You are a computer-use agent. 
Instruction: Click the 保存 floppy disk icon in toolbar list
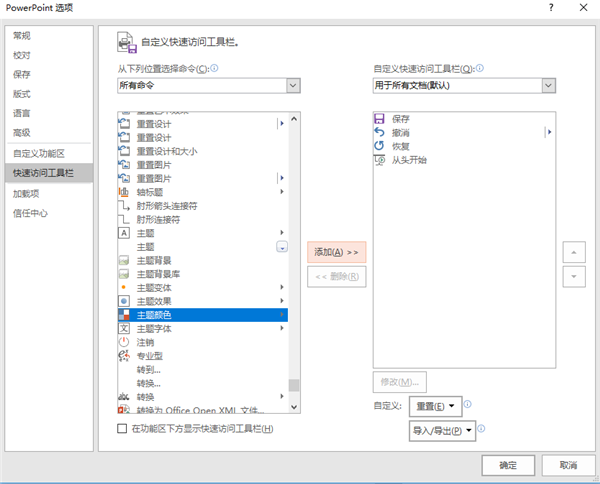(379, 119)
